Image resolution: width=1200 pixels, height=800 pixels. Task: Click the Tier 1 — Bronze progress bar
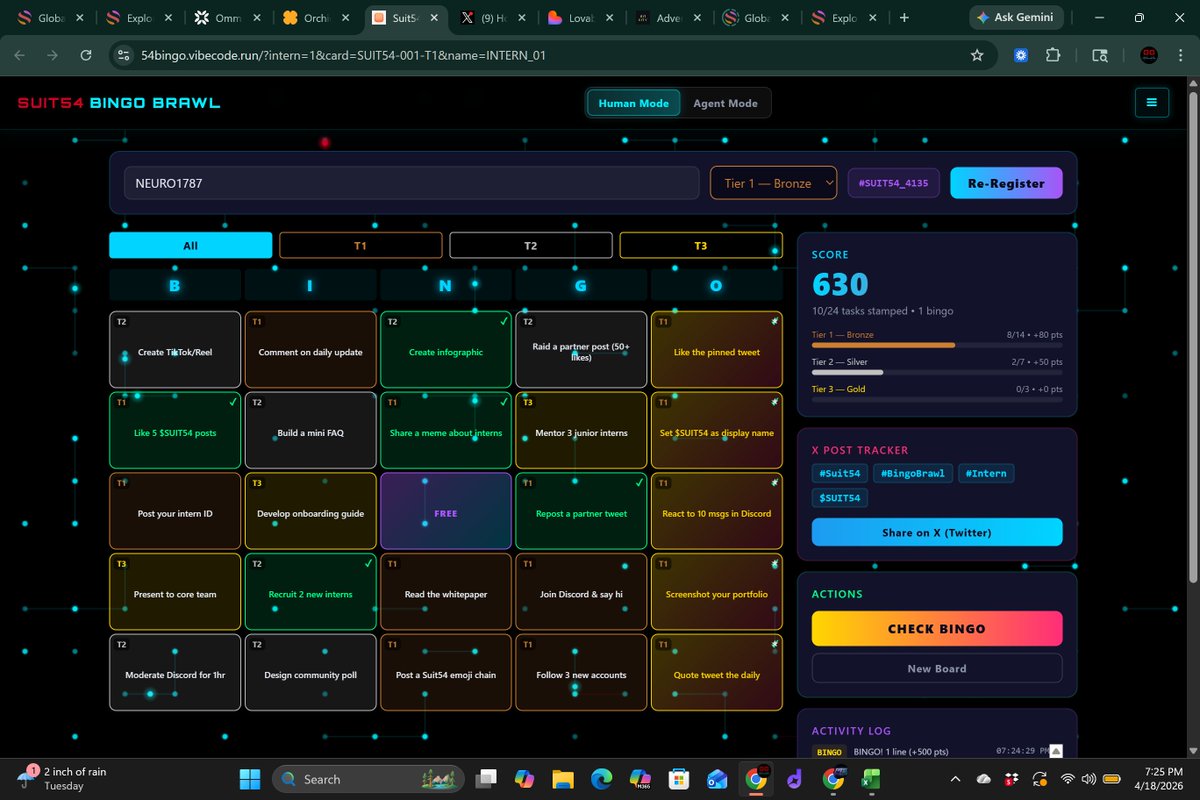click(937, 344)
